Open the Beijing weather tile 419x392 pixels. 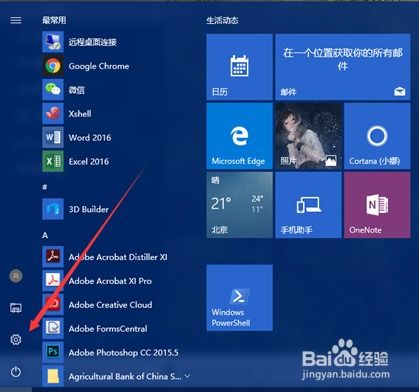pos(239,205)
